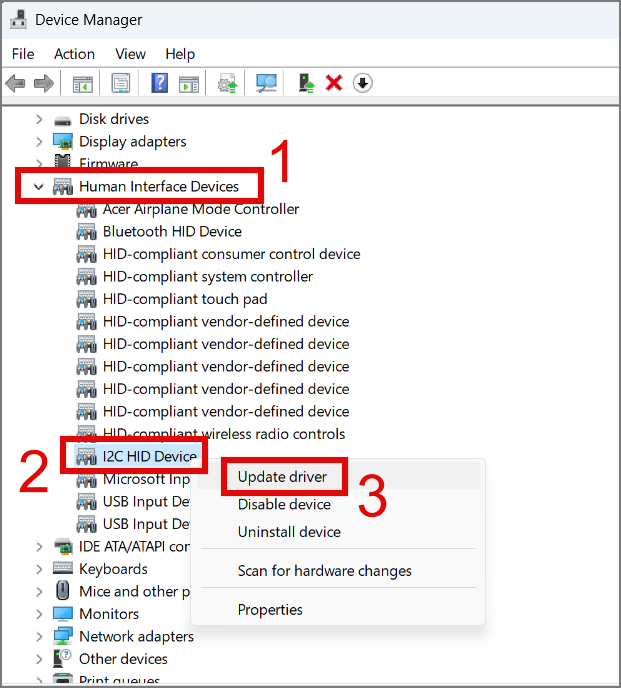This screenshot has height=688, width=621.
Task: Select HID-compliant touch pad
Action: [185, 299]
